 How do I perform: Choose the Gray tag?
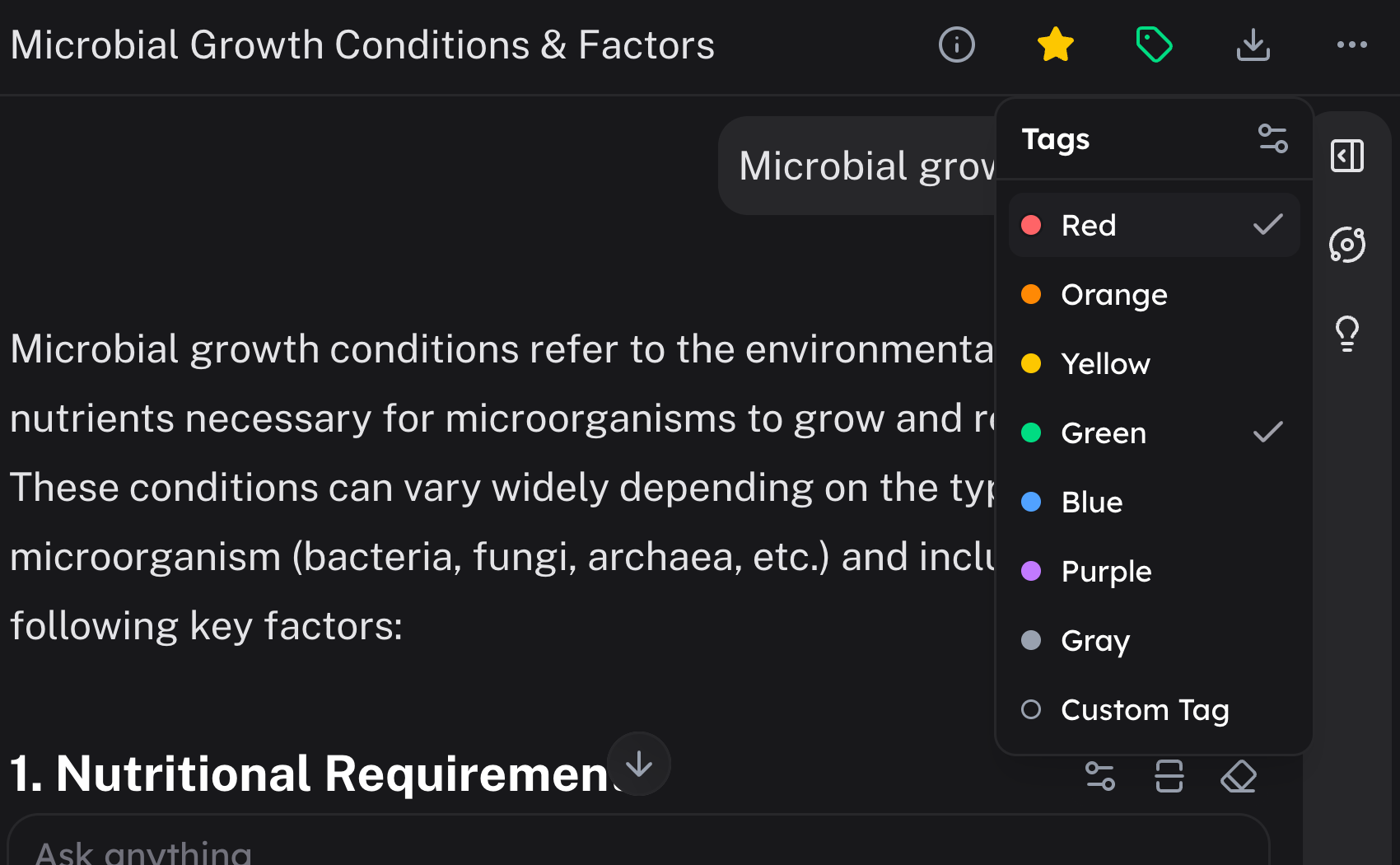click(1095, 641)
